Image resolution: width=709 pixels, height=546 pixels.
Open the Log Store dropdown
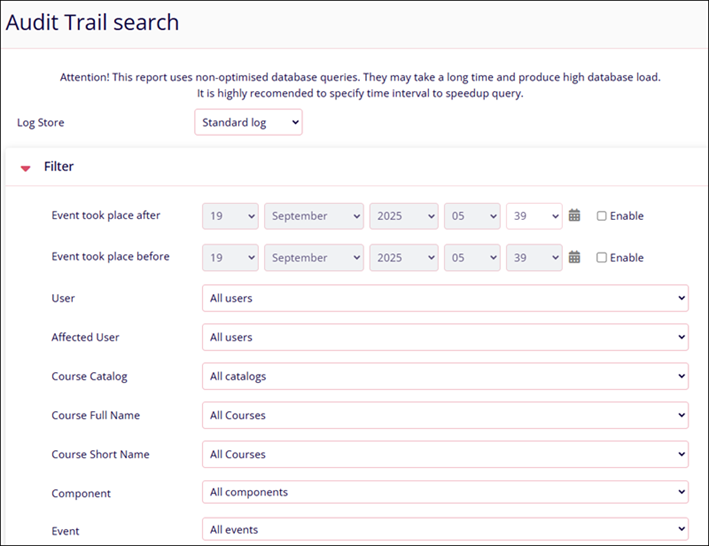pos(248,123)
